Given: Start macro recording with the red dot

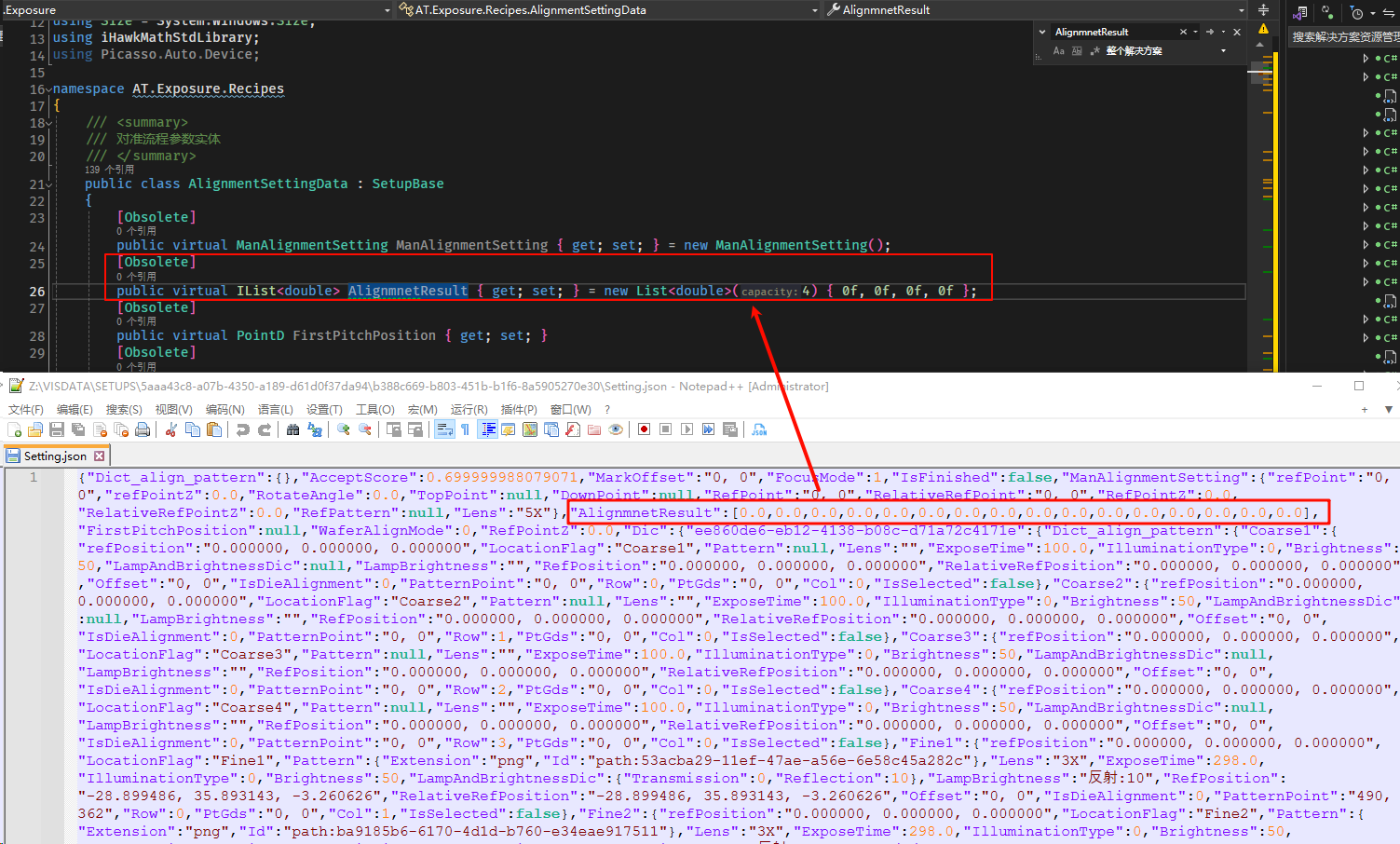Looking at the screenshot, I should [x=644, y=429].
